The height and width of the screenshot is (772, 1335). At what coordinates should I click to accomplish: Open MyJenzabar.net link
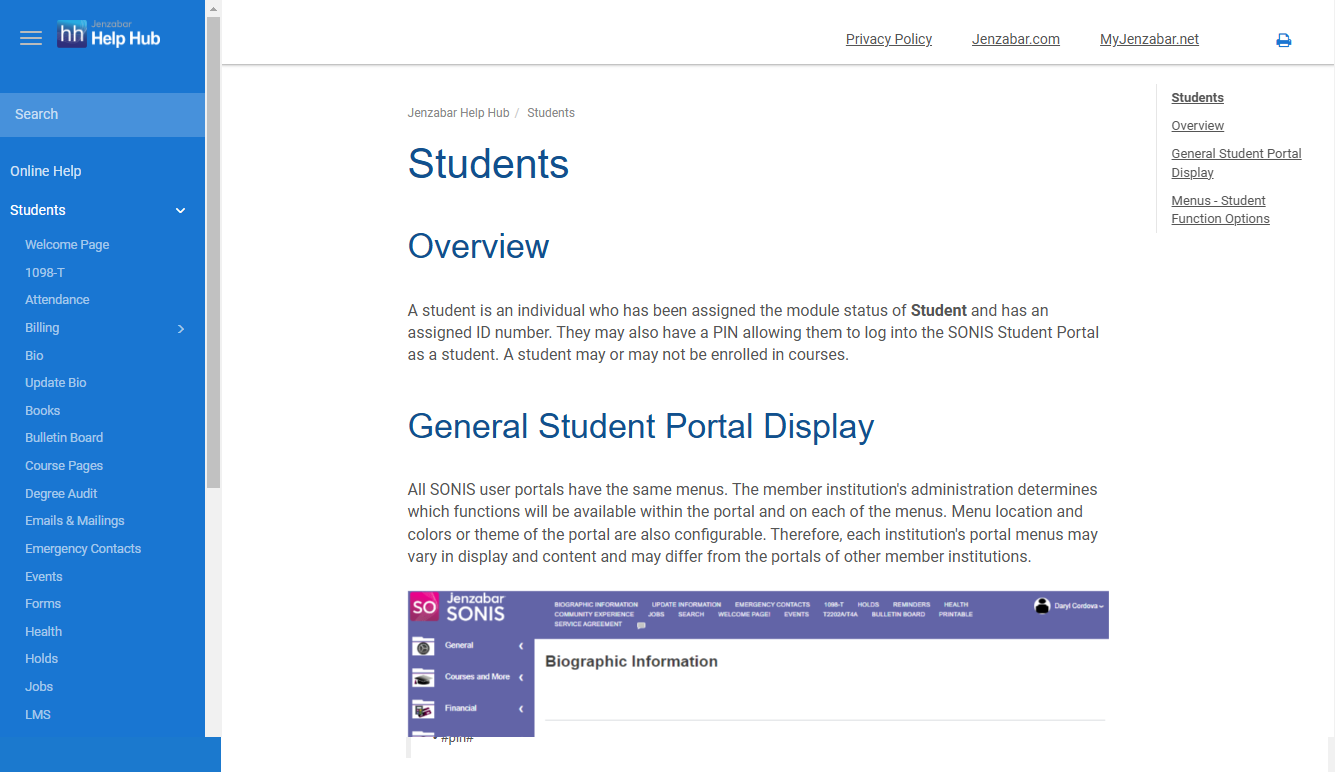point(1149,39)
